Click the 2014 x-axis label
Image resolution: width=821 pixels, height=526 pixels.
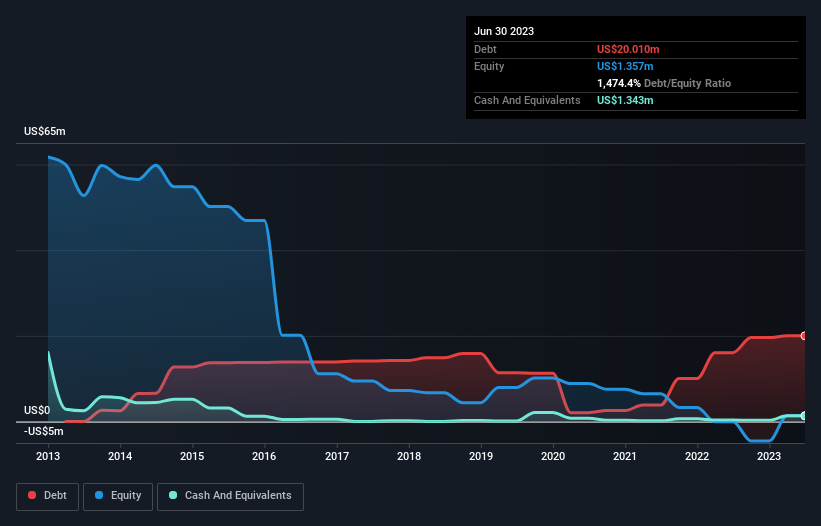tap(120, 456)
